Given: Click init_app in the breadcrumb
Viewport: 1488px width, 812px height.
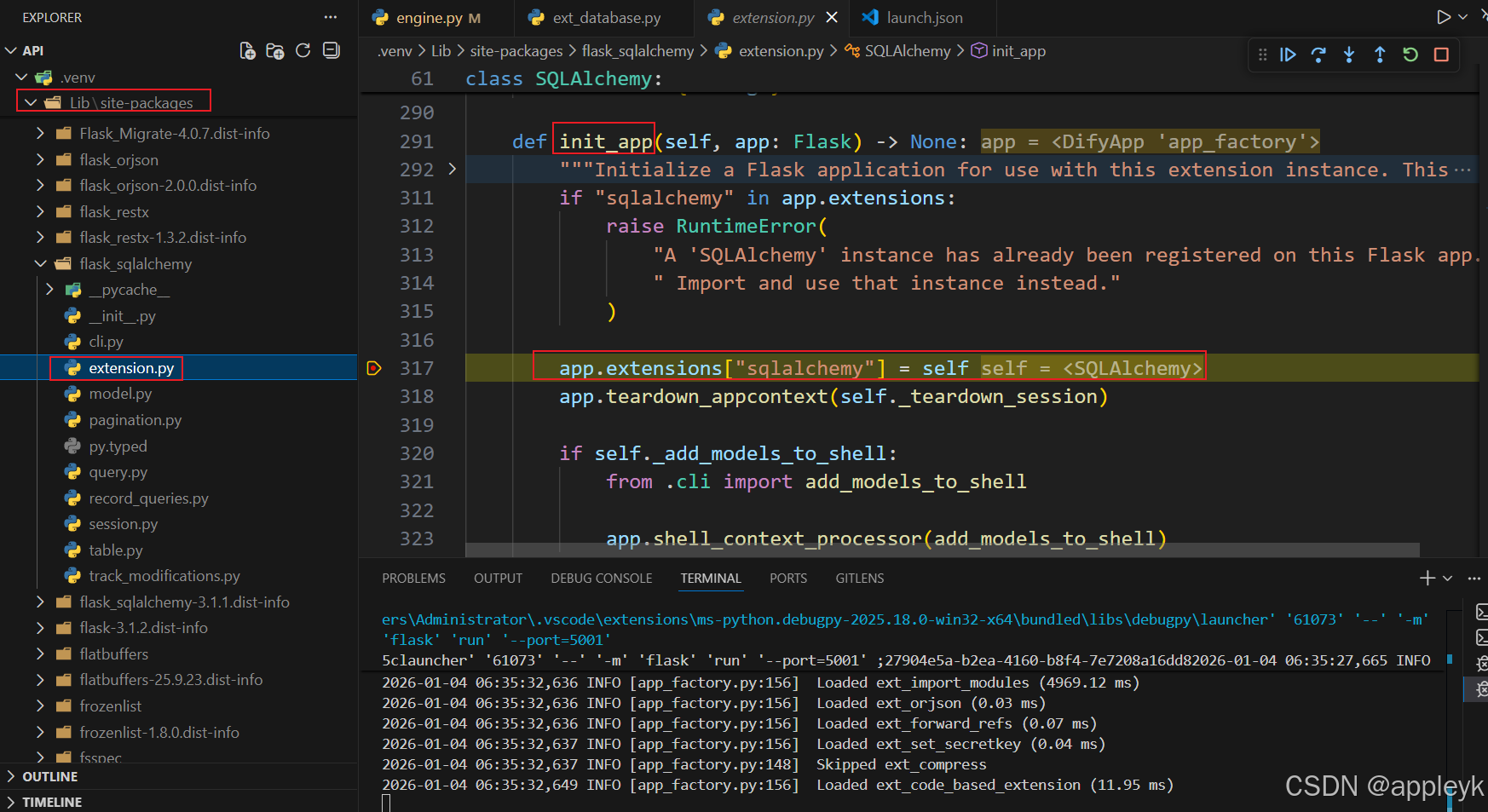Looking at the screenshot, I should pos(1018,51).
